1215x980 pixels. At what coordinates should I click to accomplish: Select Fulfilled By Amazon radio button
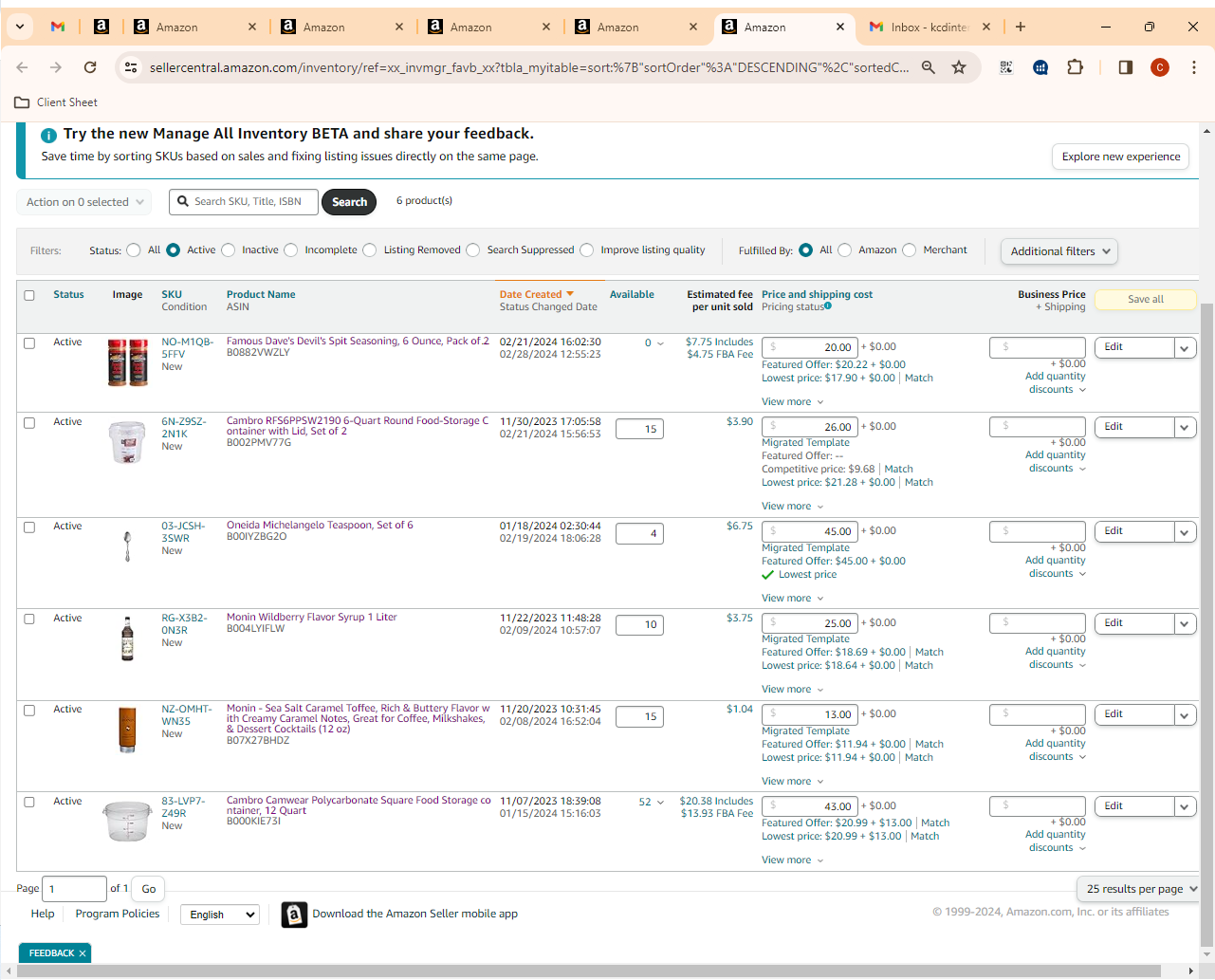tap(845, 250)
